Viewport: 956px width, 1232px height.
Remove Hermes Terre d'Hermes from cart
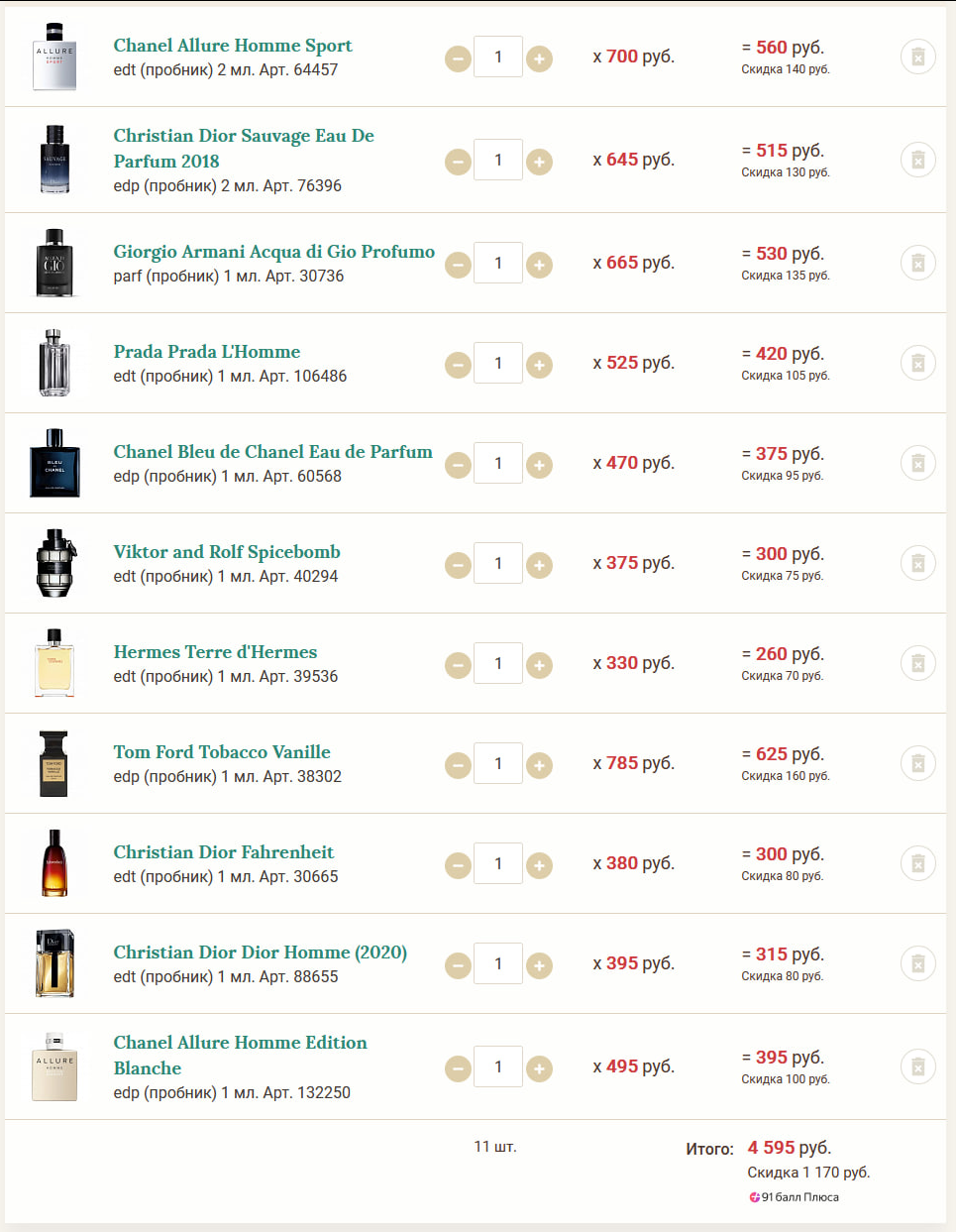[917, 663]
